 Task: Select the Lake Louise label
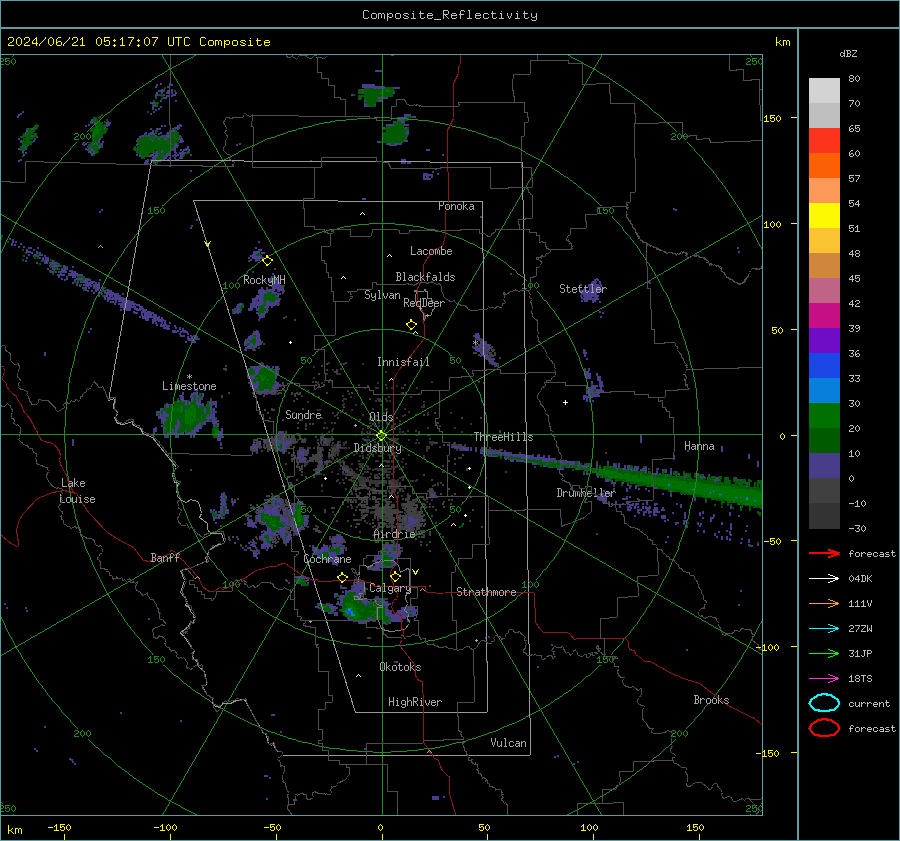[78, 491]
